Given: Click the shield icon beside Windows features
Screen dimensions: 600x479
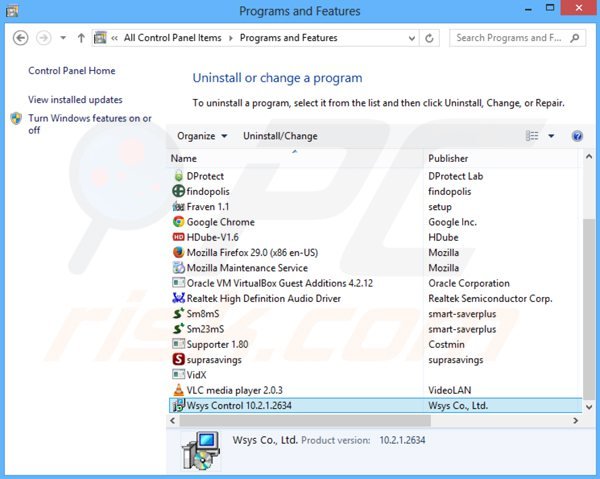Looking at the screenshot, I should [x=16, y=119].
